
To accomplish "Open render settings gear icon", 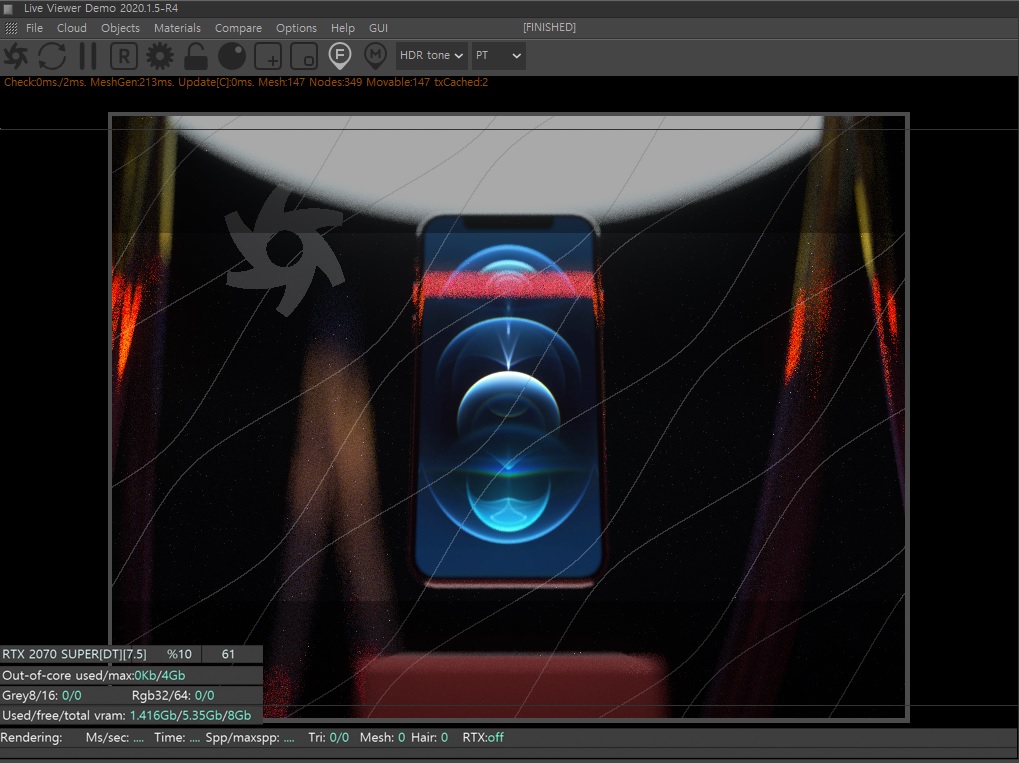I will coord(160,56).
